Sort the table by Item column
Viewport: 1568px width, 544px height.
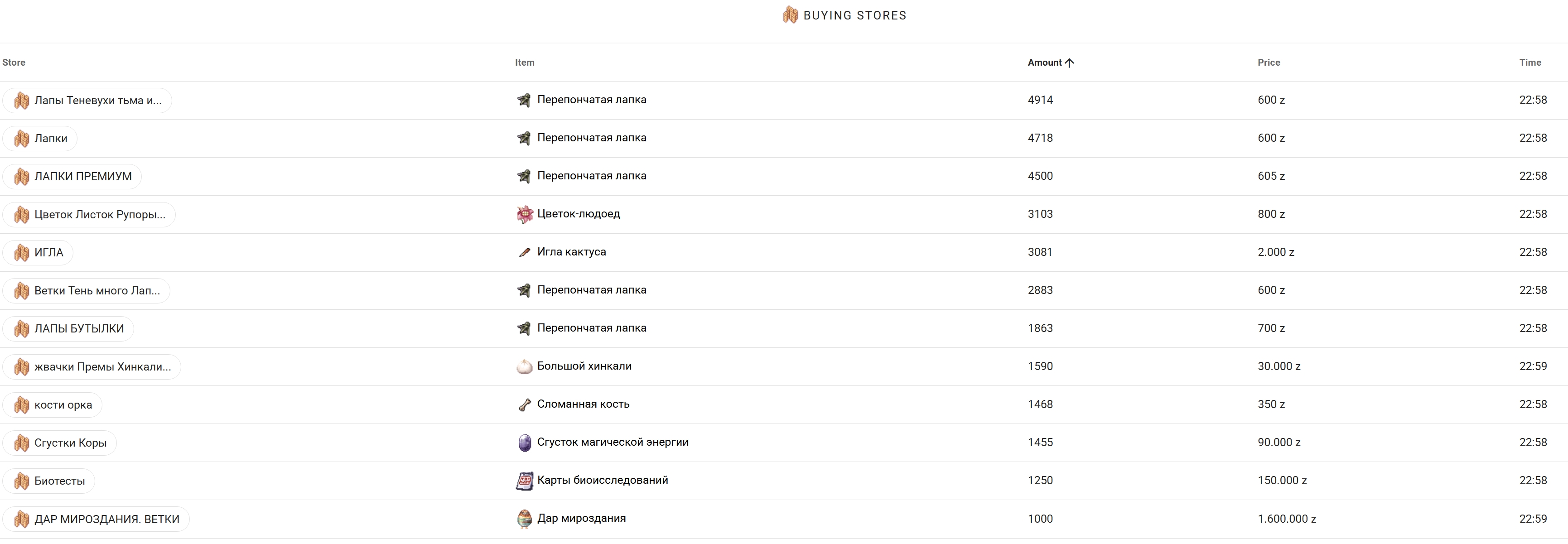525,63
